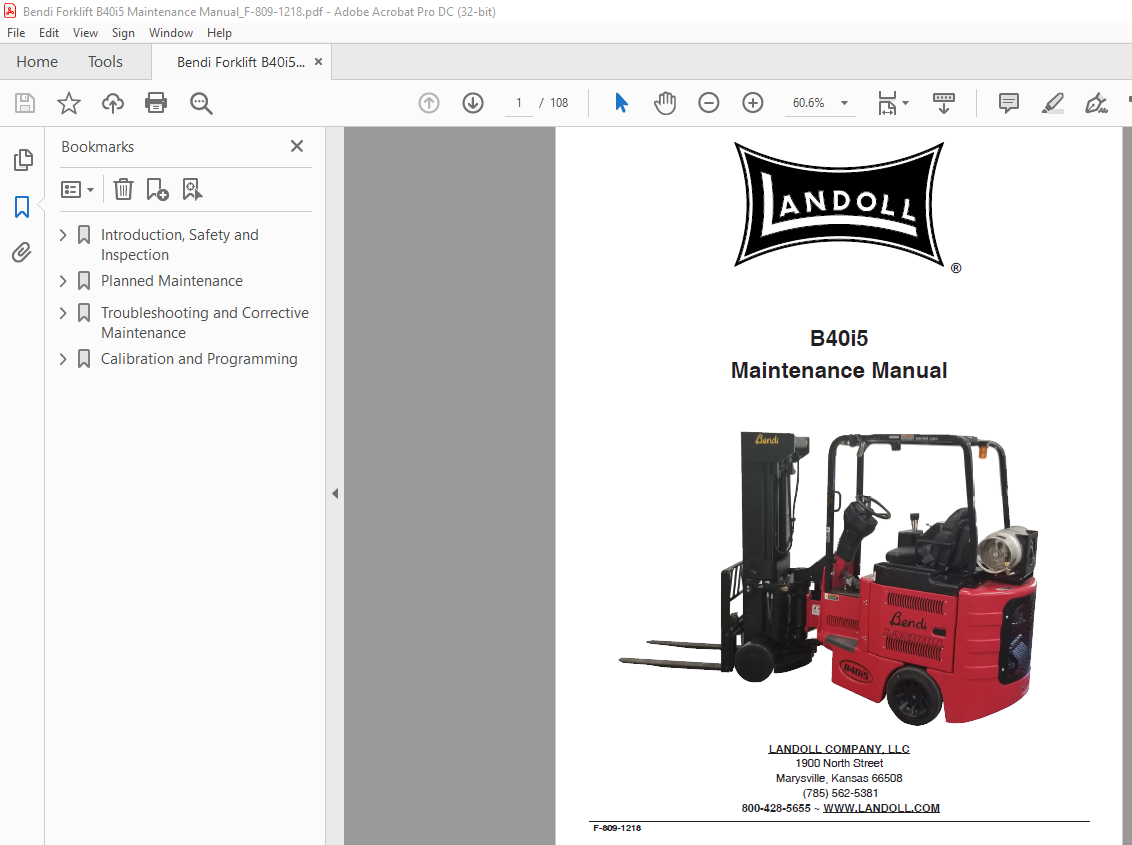Open the Edit menu
This screenshot has width=1132, height=845.
click(x=49, y=32)
